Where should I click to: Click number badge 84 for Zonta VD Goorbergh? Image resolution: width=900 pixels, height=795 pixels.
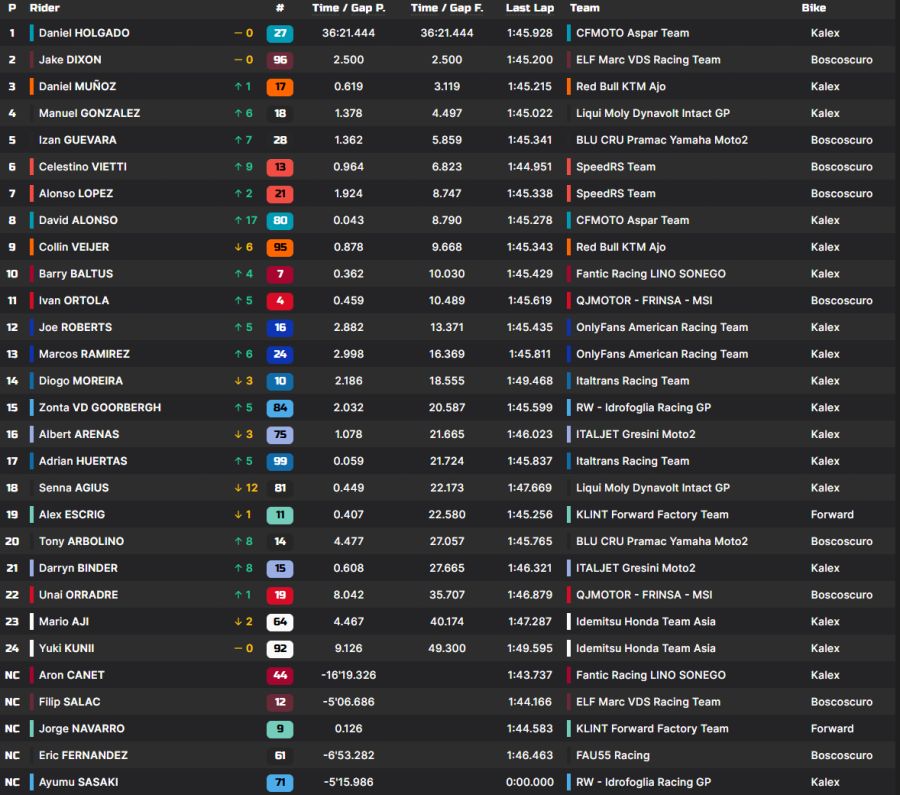pyautogui.click(x=280, y=408)
